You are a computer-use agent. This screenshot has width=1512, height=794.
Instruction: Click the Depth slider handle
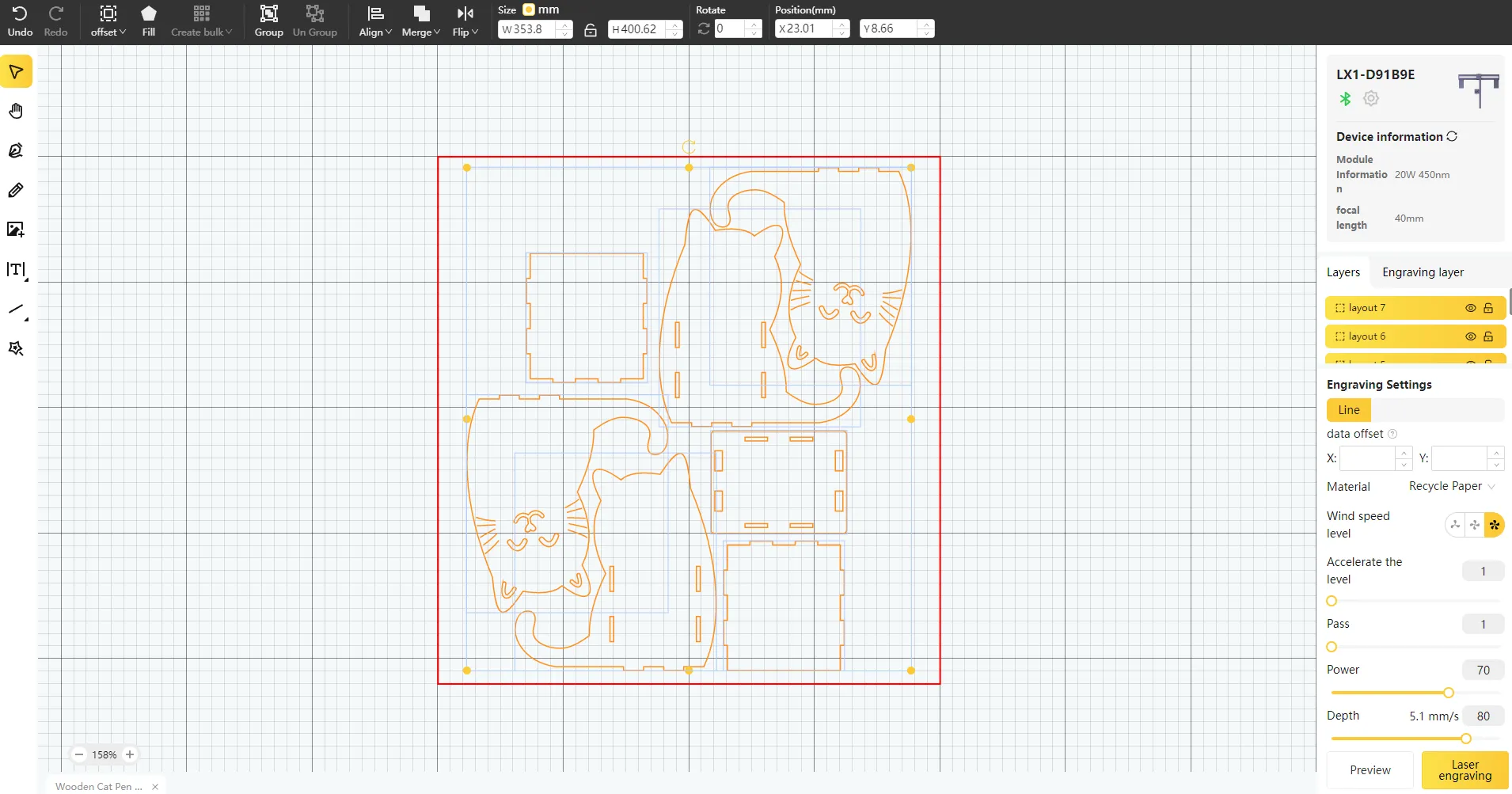[x=1466, y=739]
